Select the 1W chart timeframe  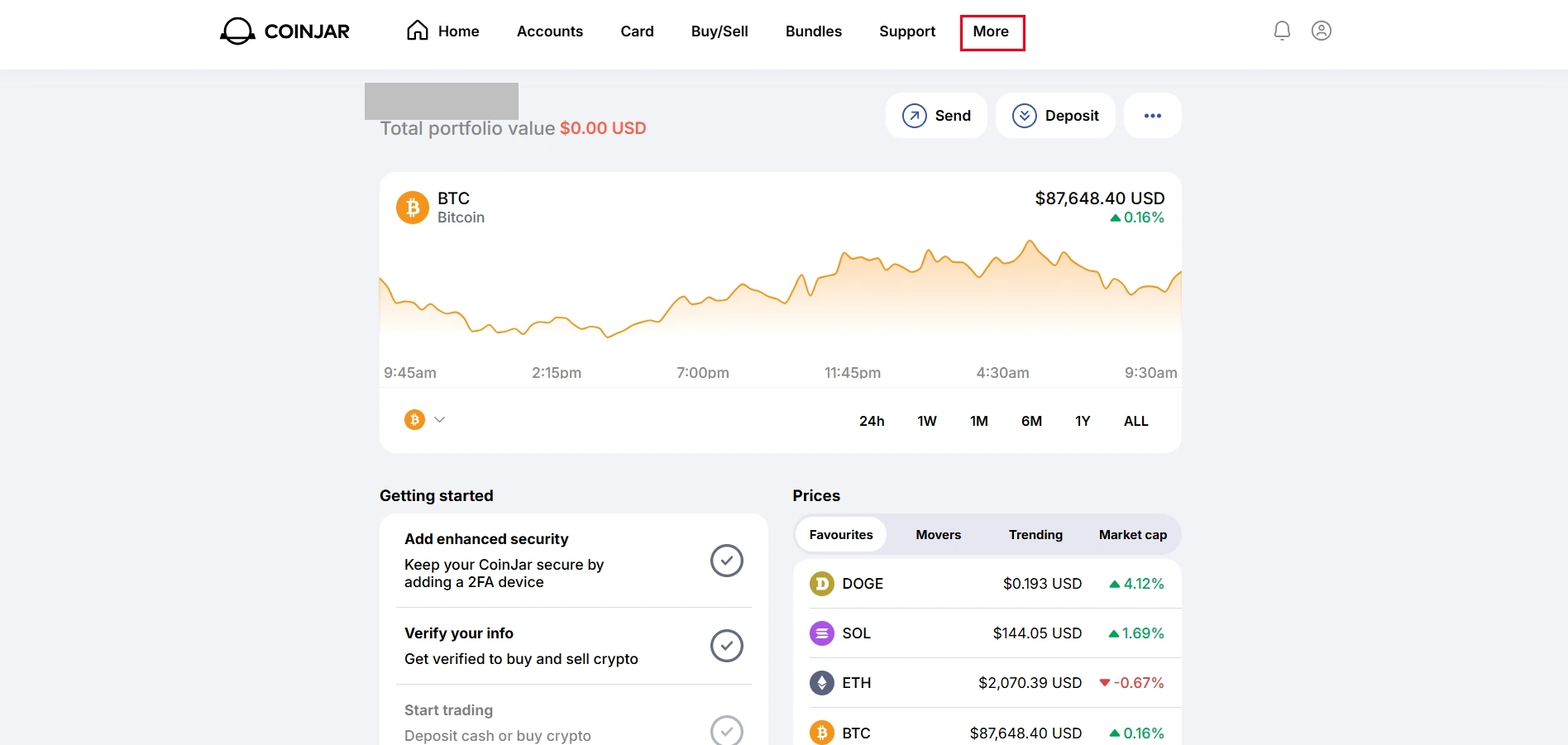pyautogui.click(x=927, y=421)
